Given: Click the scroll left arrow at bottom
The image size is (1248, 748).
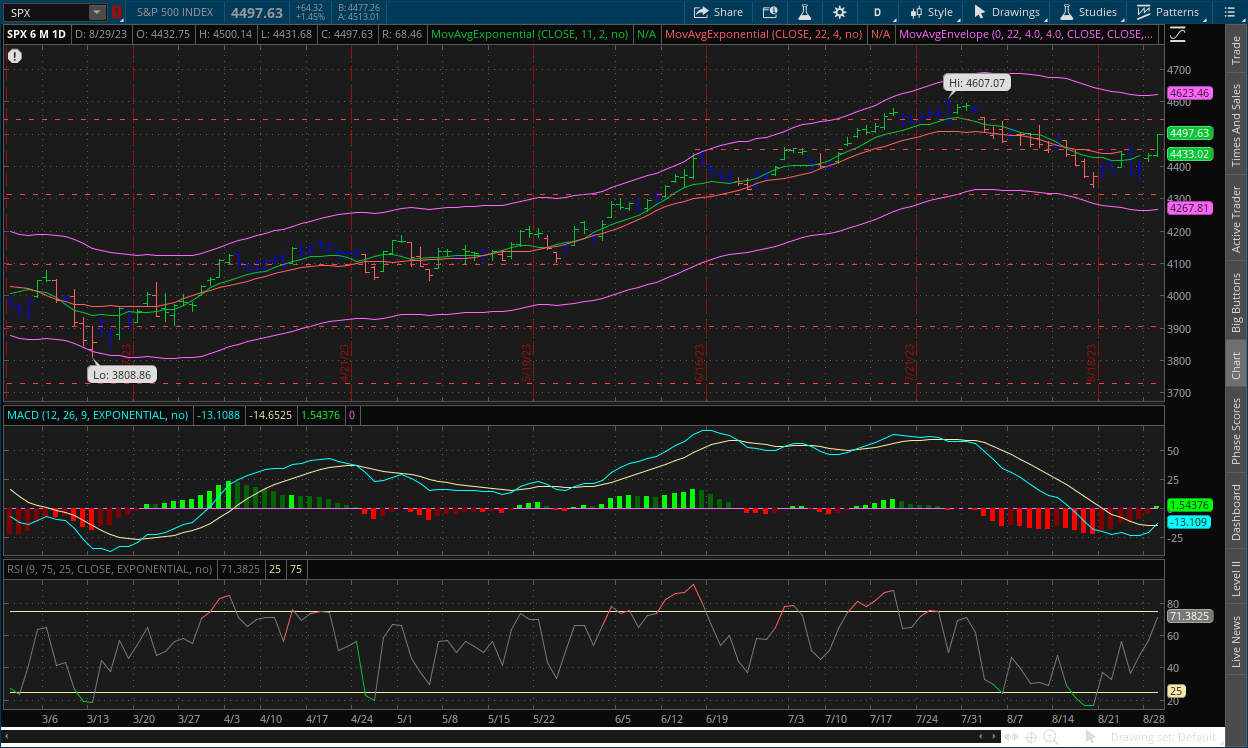Looking at the screenshot, I should pyautogui.click(x=981, y=737).
